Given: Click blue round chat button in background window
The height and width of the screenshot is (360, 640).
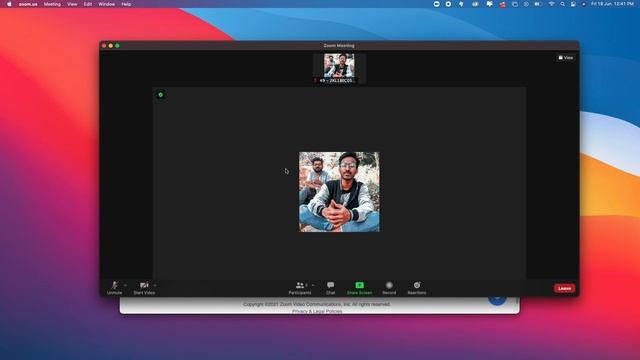Looking at the screenshot, I should pos(497,300).
